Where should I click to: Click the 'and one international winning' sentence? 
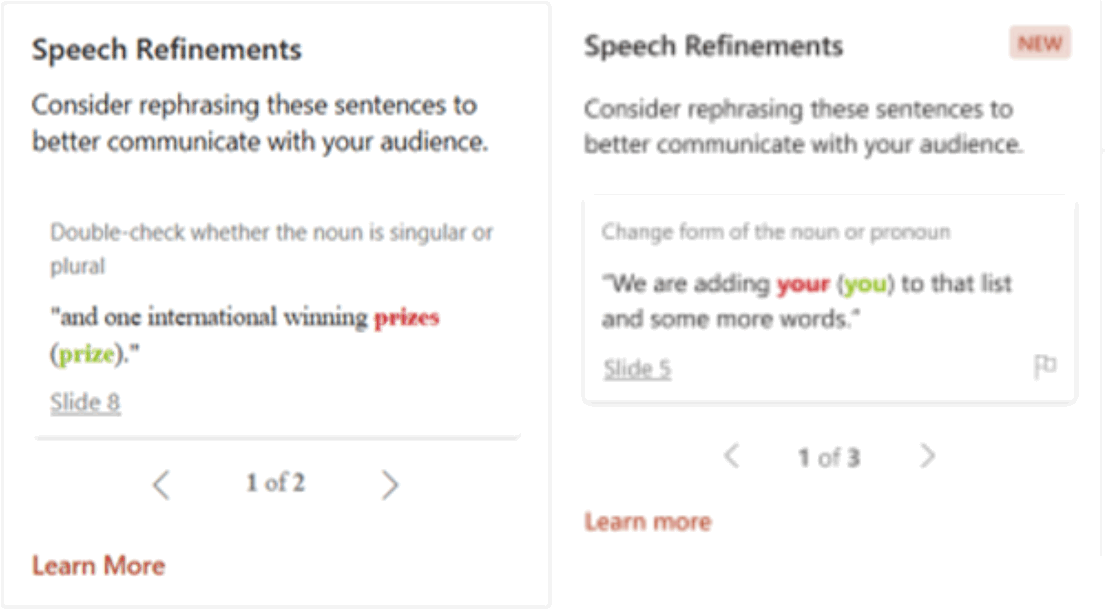(212, 318)
